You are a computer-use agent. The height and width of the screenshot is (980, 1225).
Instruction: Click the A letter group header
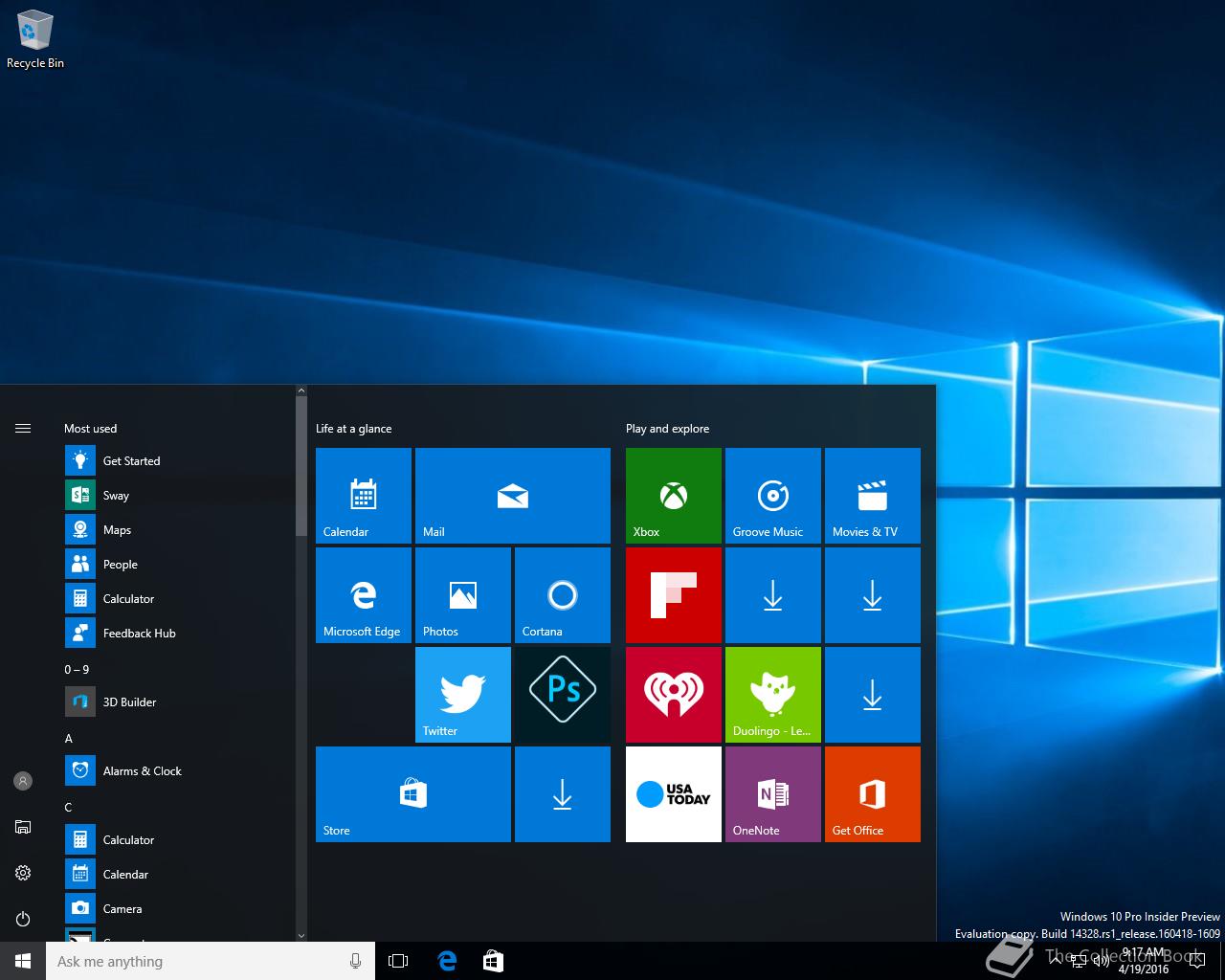pyautogui.click(x=68, y=739)
